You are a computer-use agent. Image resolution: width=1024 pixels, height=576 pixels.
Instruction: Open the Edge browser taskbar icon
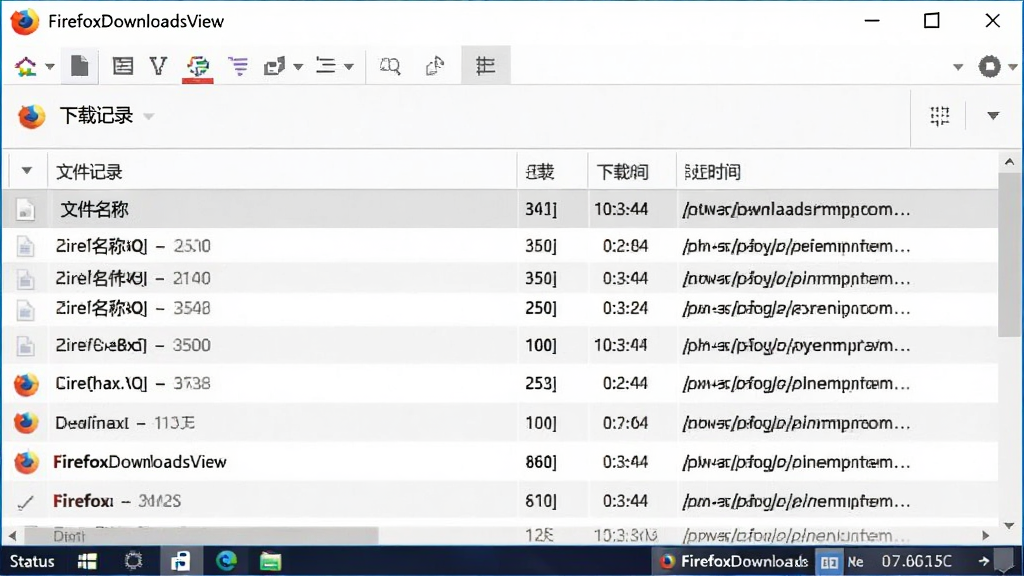tap(226, 561)
